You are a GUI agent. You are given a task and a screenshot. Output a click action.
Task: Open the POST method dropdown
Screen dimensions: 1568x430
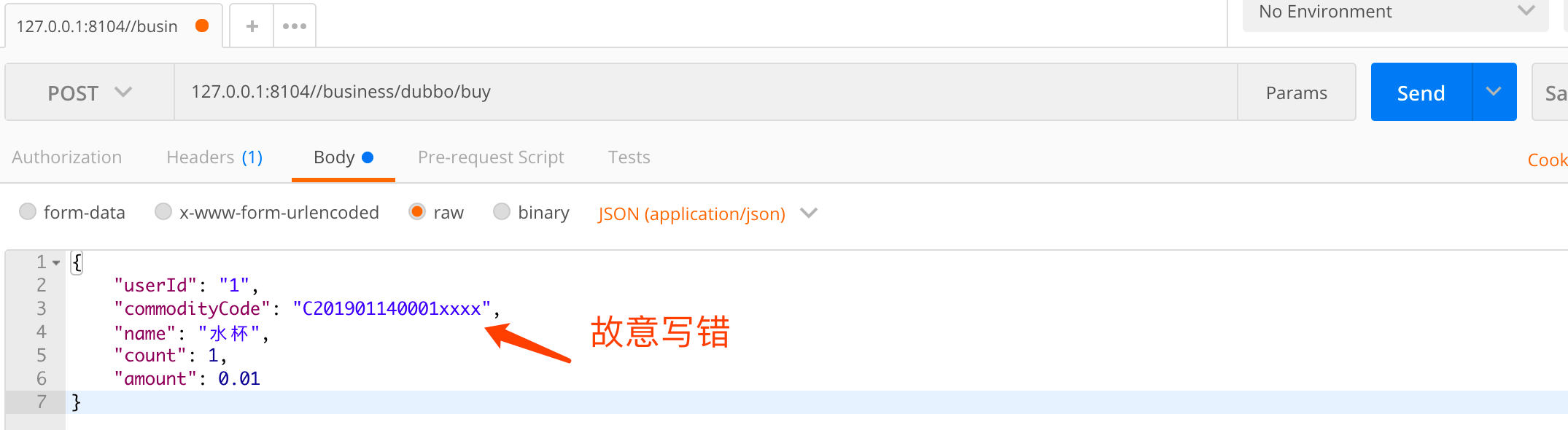(x=90, y=93)
